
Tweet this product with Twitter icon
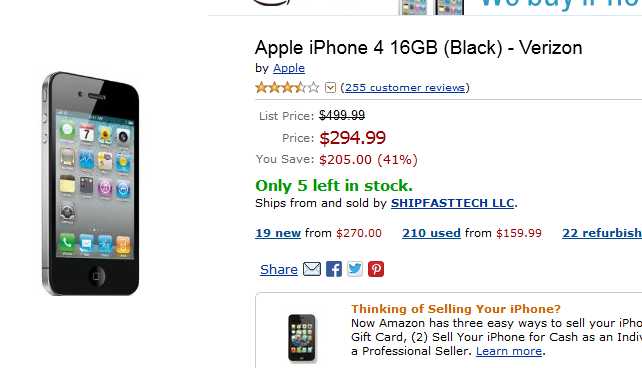[355, 269]
